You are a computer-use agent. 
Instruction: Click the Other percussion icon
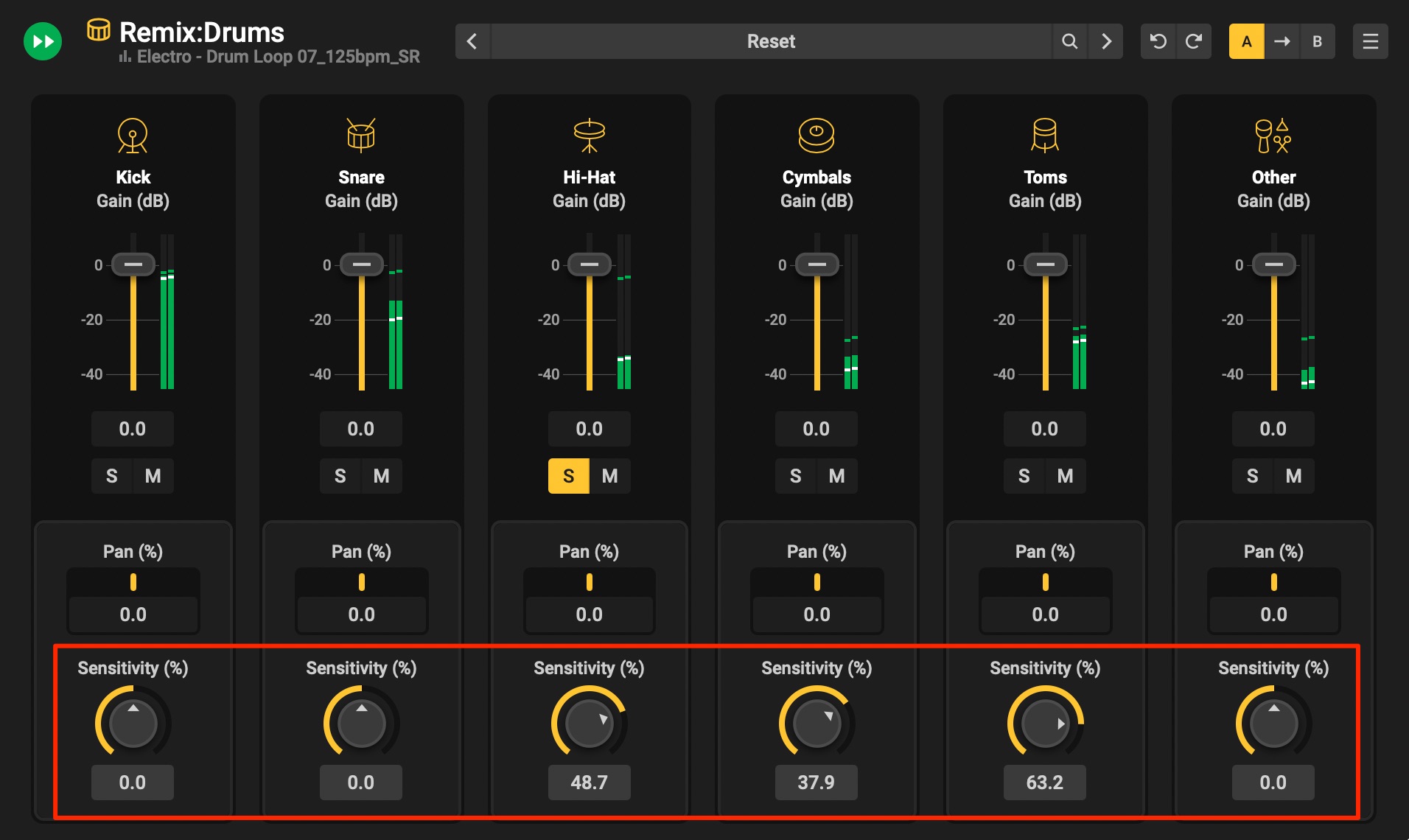(1273, 136)
